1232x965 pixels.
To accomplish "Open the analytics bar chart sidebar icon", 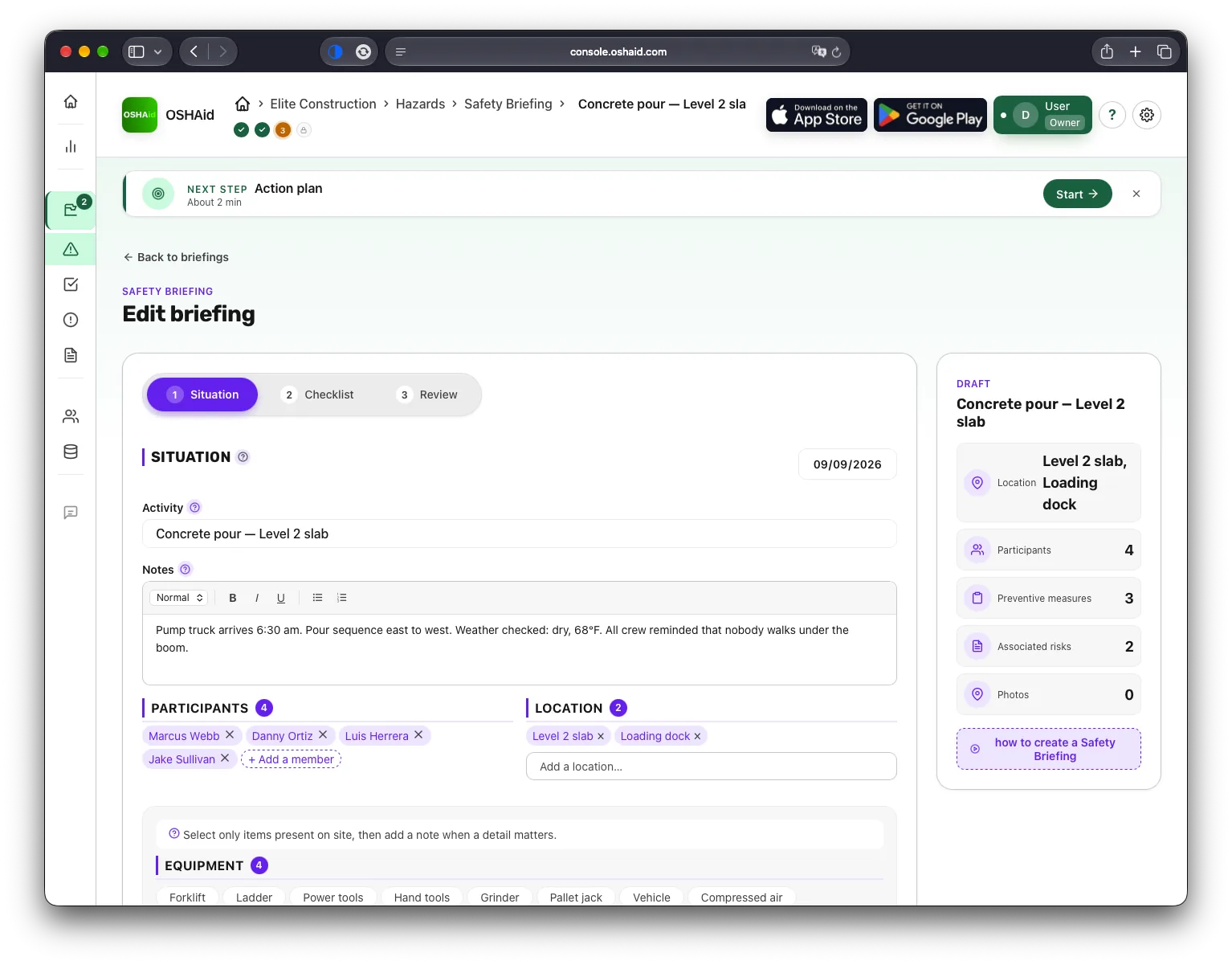I will [71, 146].
